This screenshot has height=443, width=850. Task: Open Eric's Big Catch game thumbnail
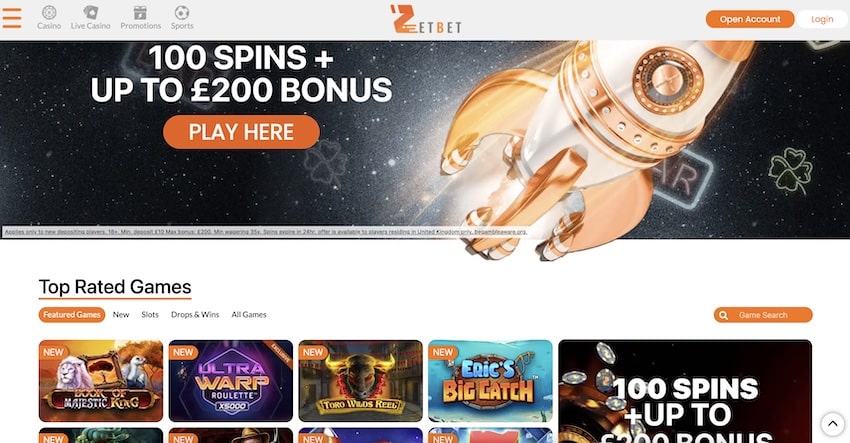point(491,381)
